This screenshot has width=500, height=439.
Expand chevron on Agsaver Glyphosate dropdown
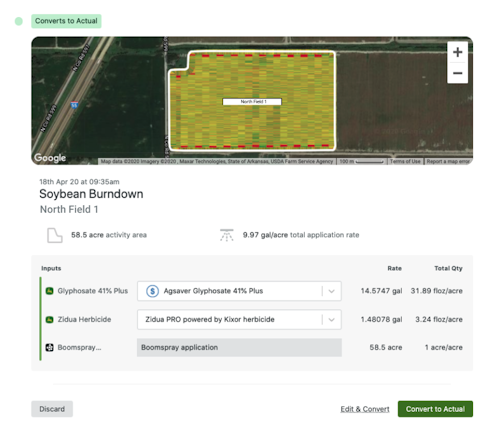point(331,291)
